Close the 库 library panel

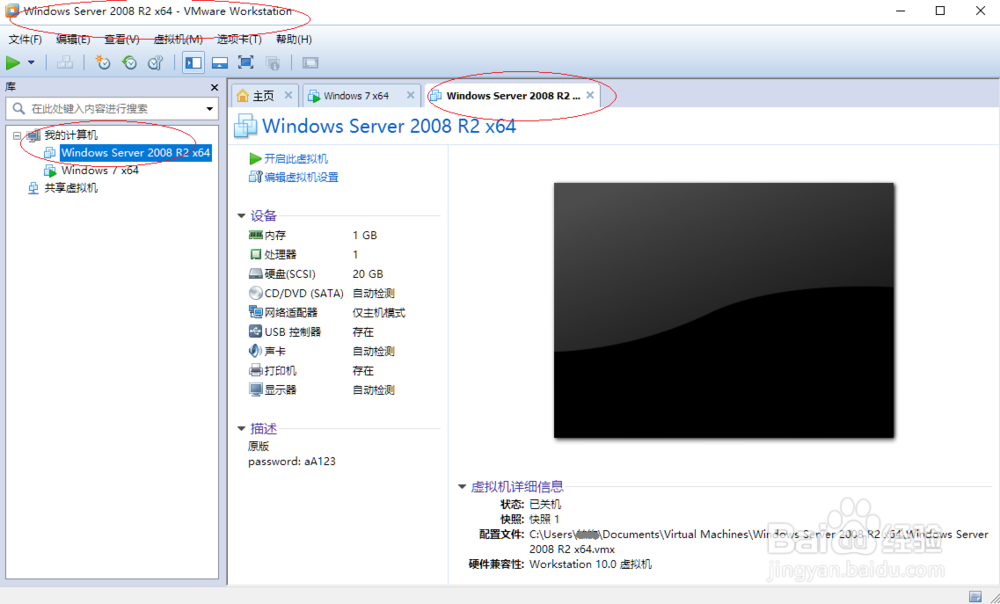click(x=214, y=87)
